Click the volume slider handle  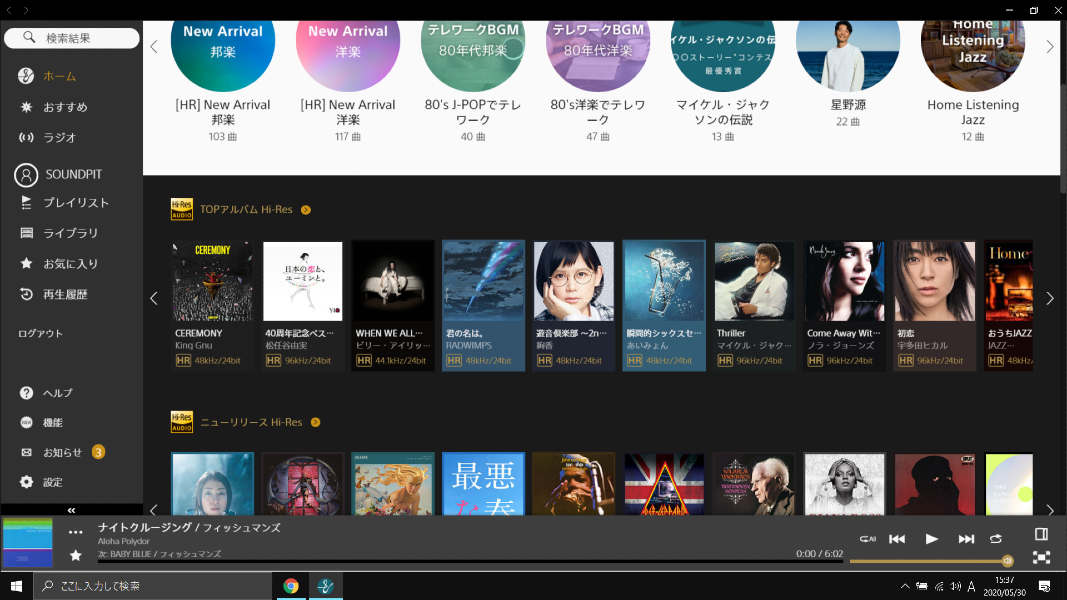click(1007, 561)
